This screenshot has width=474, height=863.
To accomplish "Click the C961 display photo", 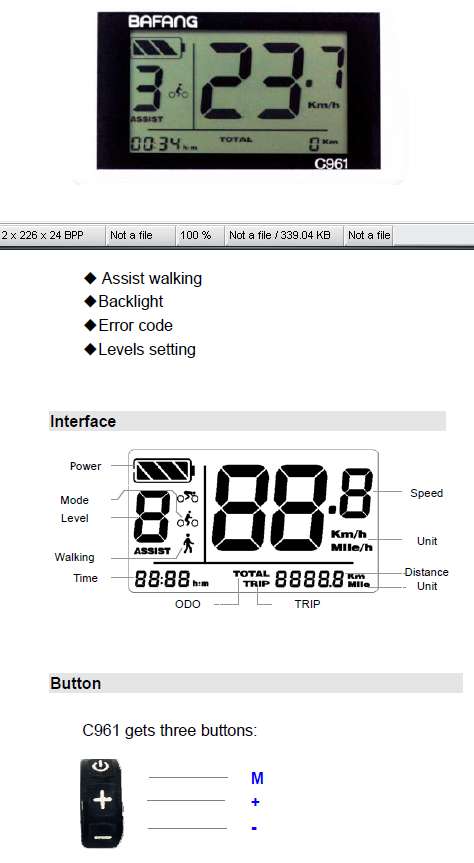I will pos(238,91).
